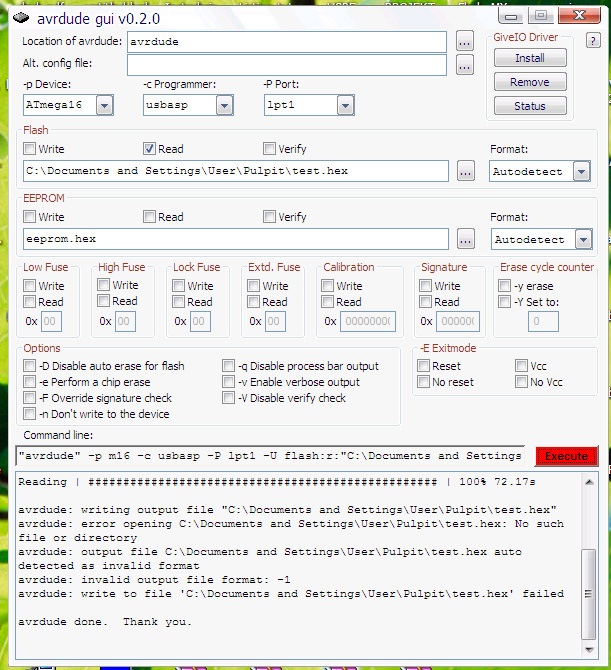Viewport: 611px width, 670px height.
Task: Uncheck the Flash Read checkbox
Action: [x=149, y=149]
